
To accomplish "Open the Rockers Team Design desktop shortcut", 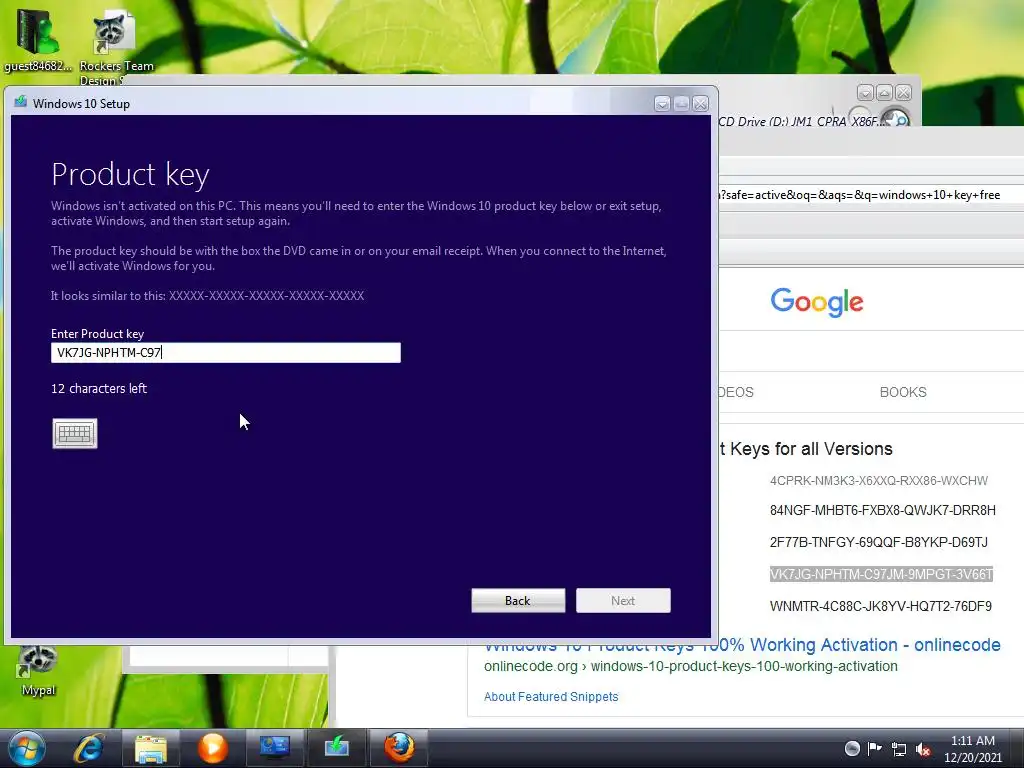I will (116, 49).
